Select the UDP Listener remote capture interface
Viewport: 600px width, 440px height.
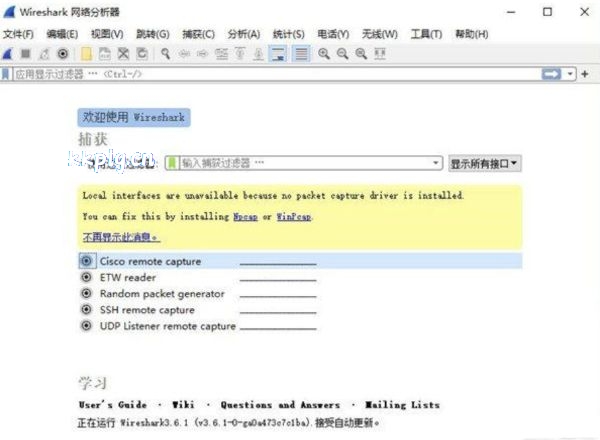pyautogui.click(x=168, y=326)
